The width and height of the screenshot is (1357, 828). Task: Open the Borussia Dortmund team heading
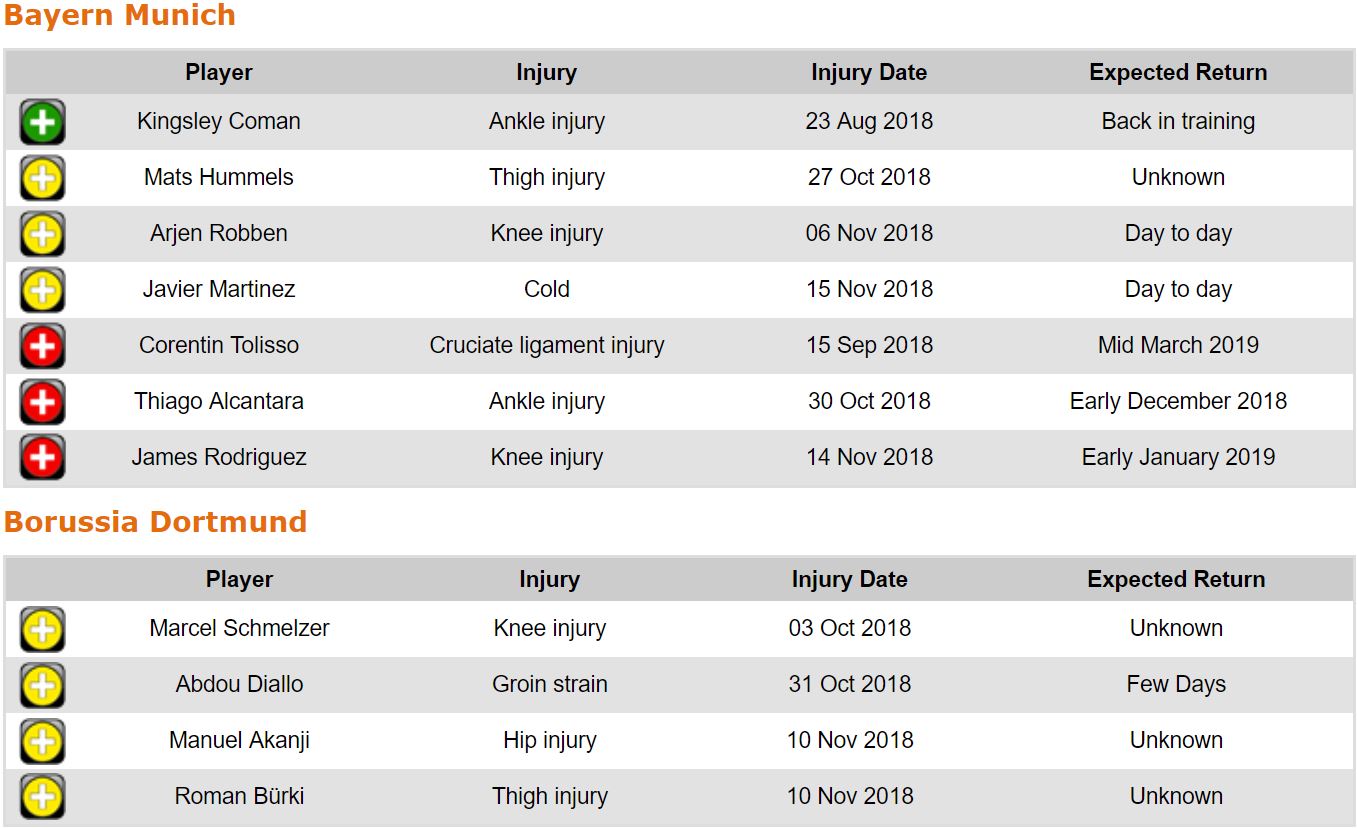tap(155, 522)
